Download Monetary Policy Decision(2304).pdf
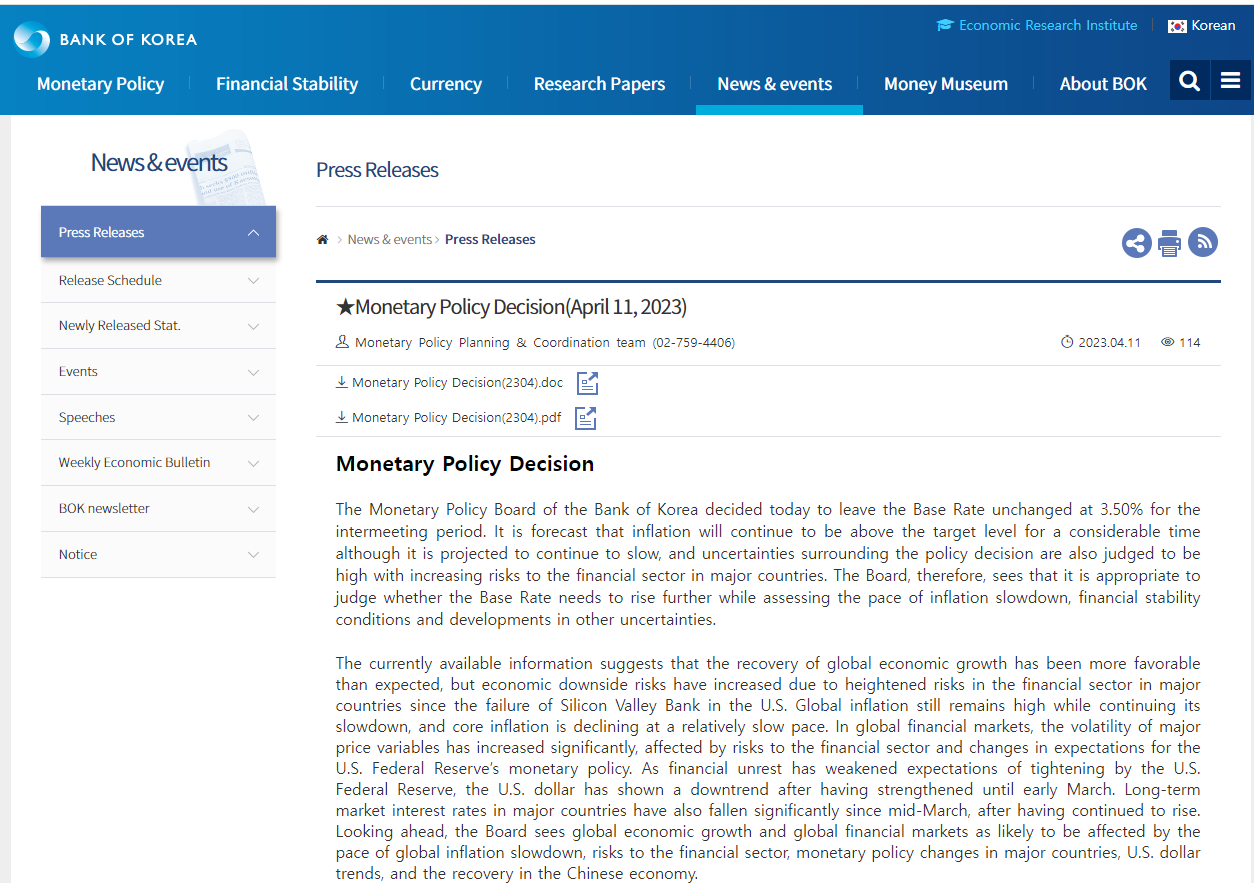The image size is (1254, 883). pyautogui.click(x=455, y=418)
